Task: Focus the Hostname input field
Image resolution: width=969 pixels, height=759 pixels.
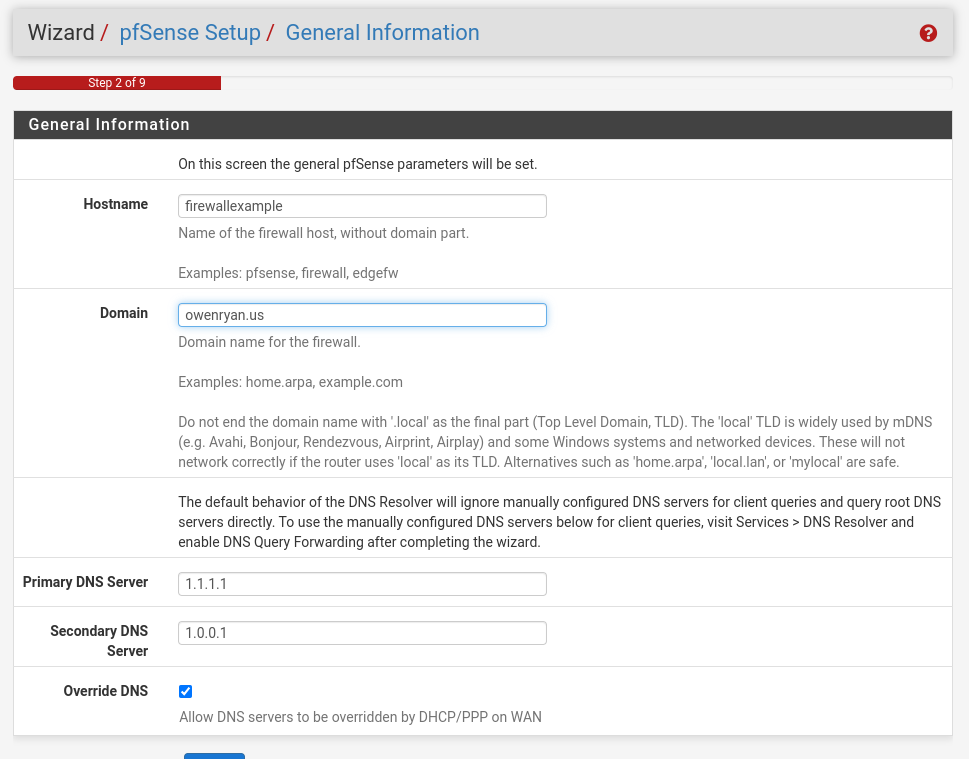Action: pyautogui.click(x=362, y=206)
